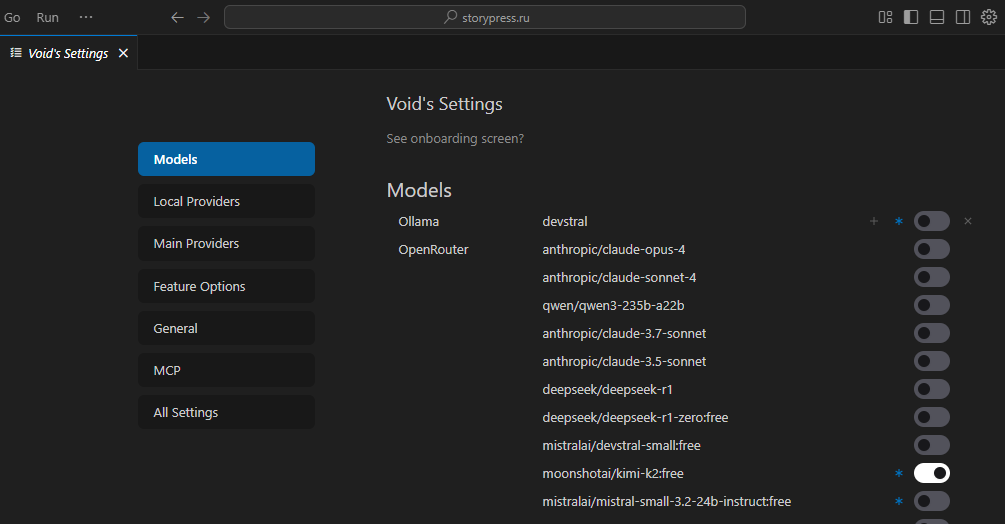This screenshot has height=524, width=1005.
Task: Select the Void's Settings editor tab
Action: click(x=68, y=53)
